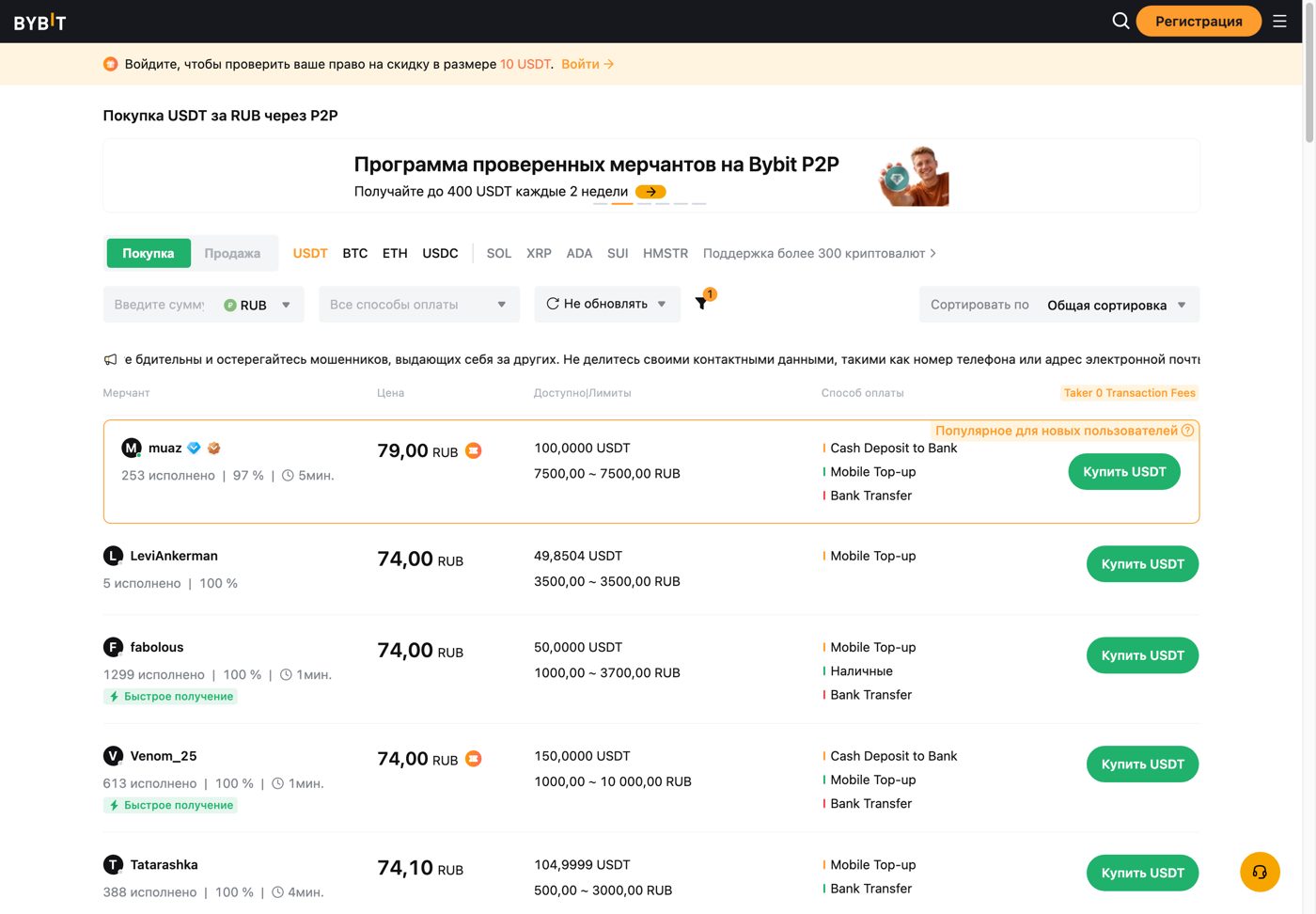Click the megaphone announcement icon

(x=111, y=359)
